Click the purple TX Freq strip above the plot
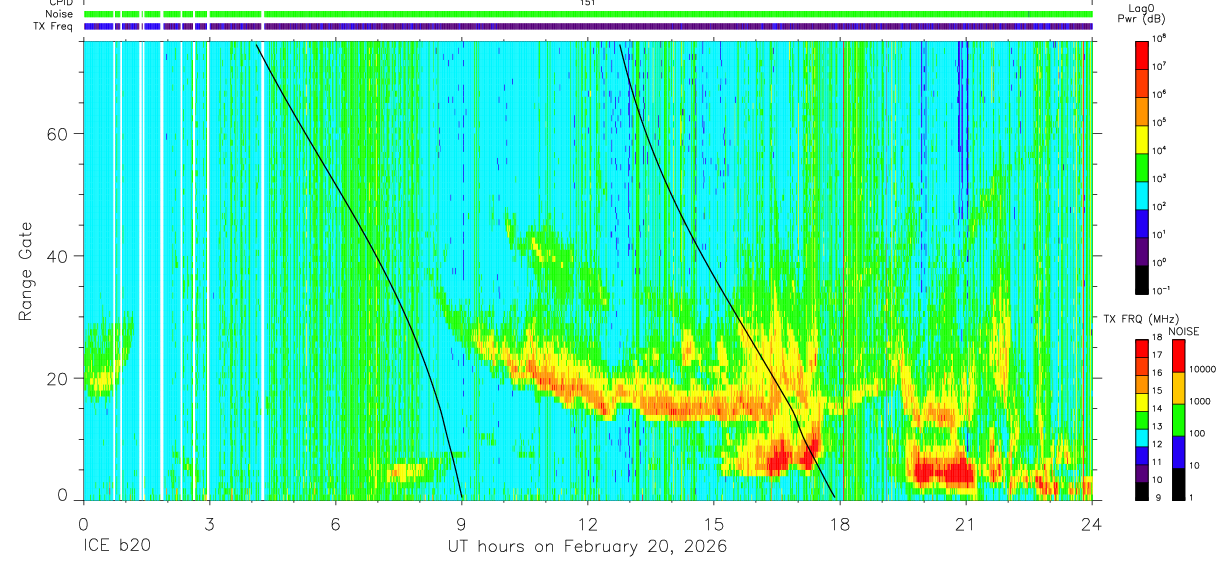This screenshot has width=1228, height=567. point(588,26)
